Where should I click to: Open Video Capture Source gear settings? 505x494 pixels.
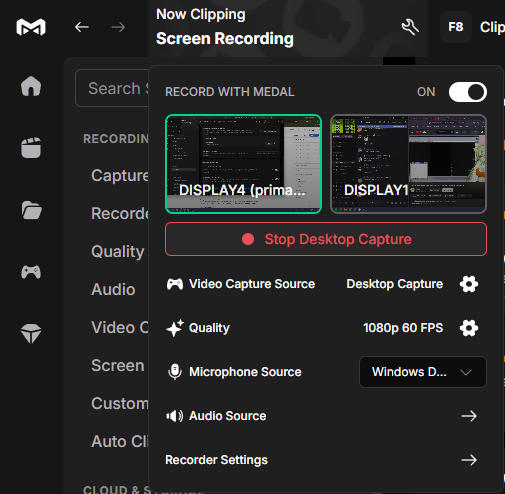(469, 284)
